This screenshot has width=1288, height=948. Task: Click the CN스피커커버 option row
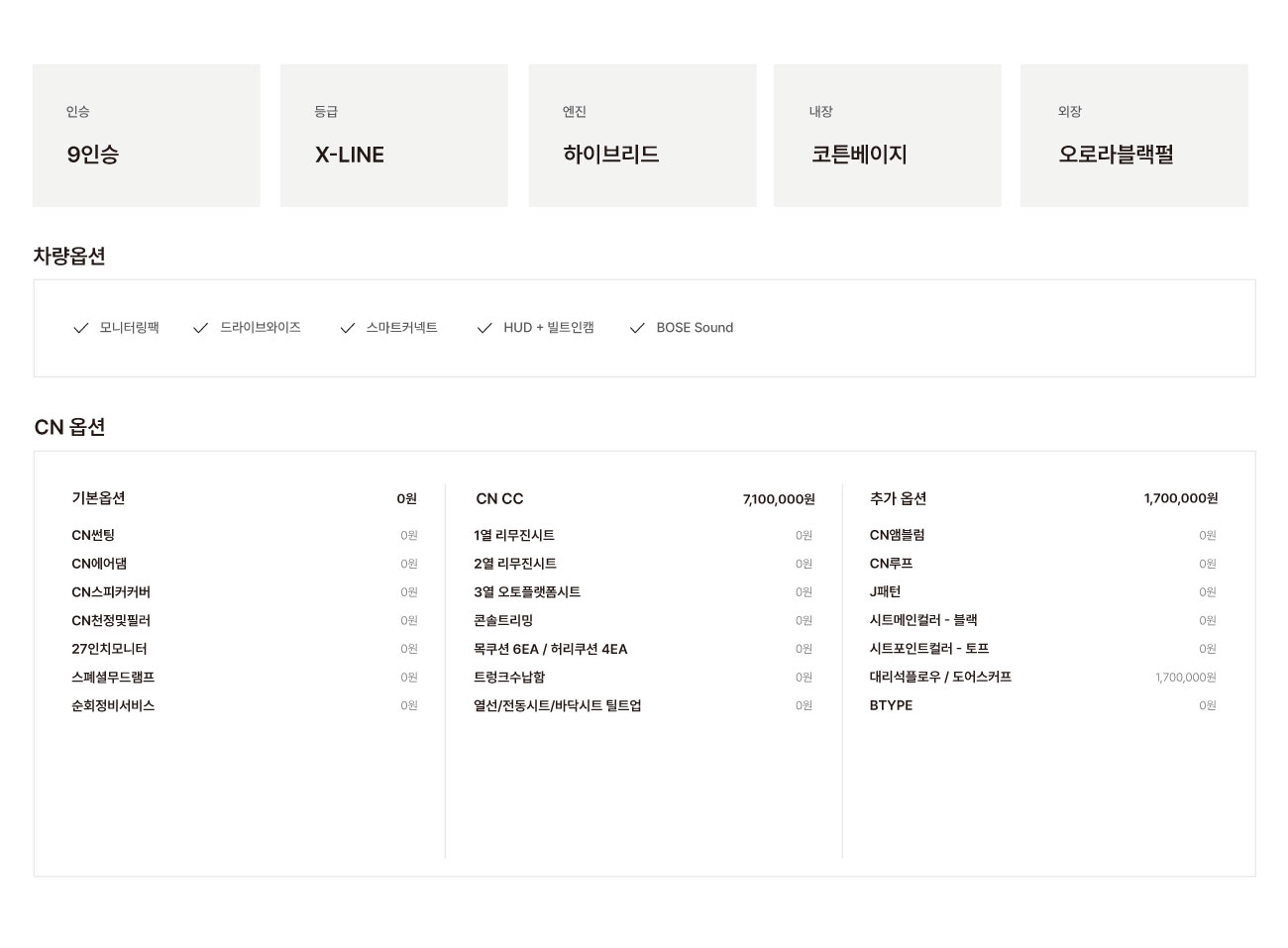(245, 592)
